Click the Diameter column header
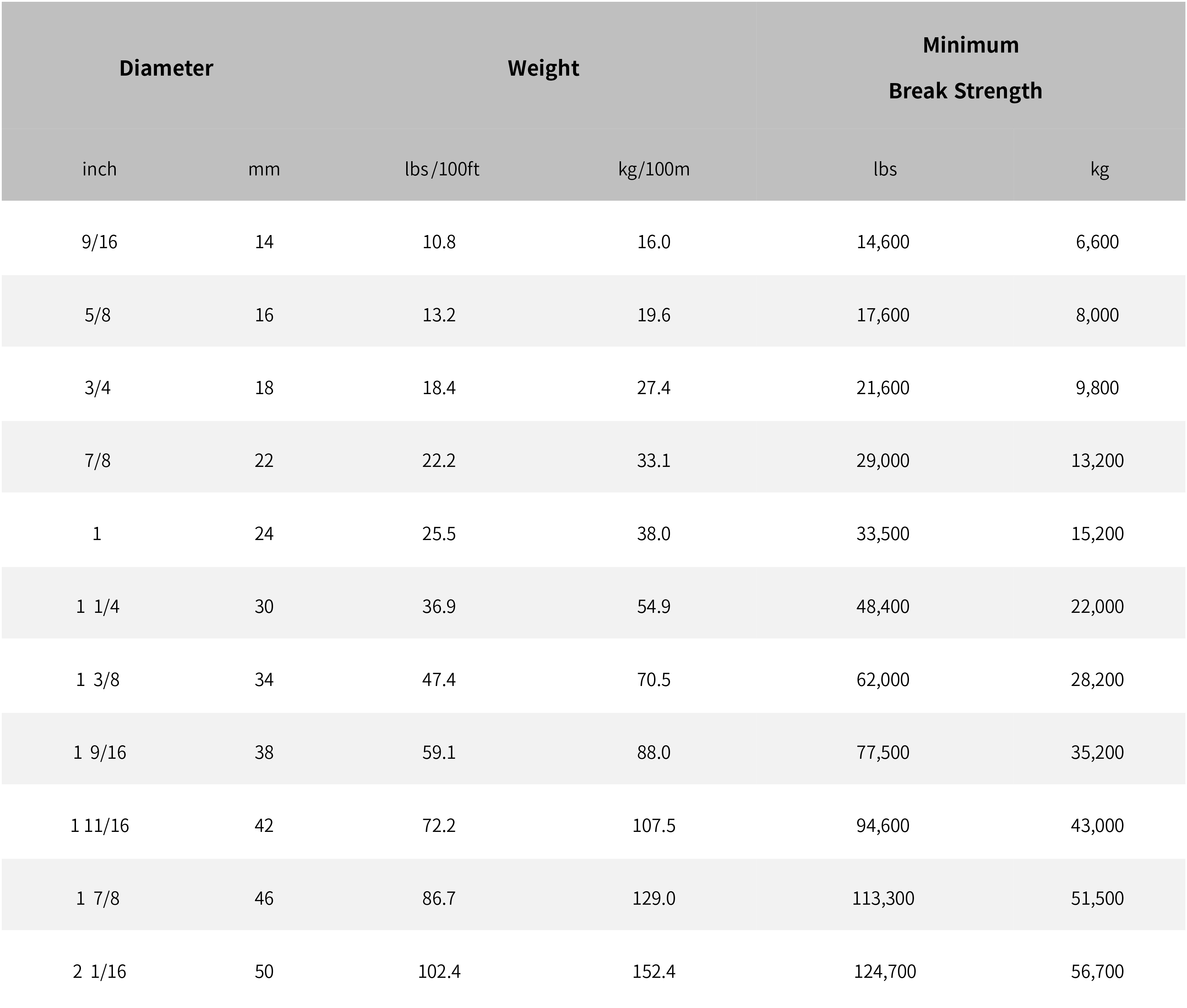The height and width of the screenshot is (1008, 1187). tap(166, 68)
